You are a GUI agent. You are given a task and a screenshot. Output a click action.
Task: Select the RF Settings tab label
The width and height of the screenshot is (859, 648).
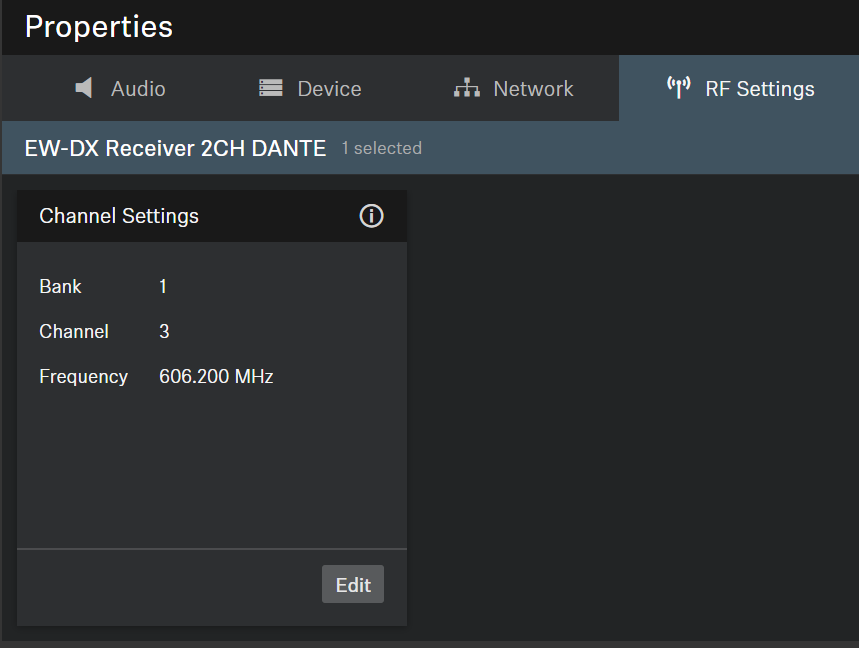pyautogui.click(x=760, y=88)
